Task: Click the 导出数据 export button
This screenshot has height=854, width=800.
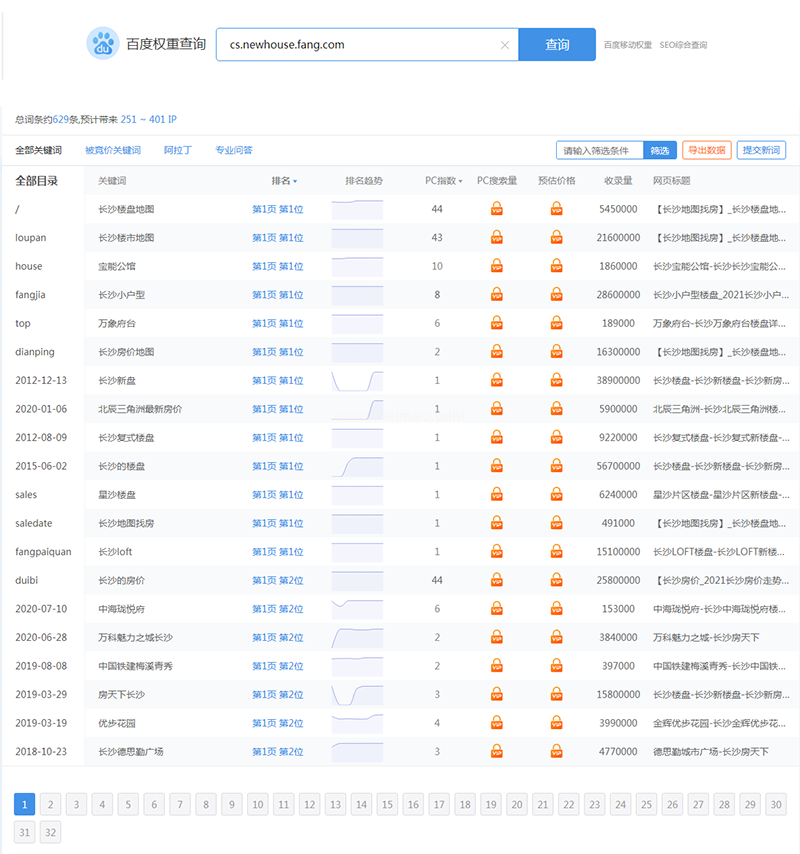Action: (x=706, y=150)
